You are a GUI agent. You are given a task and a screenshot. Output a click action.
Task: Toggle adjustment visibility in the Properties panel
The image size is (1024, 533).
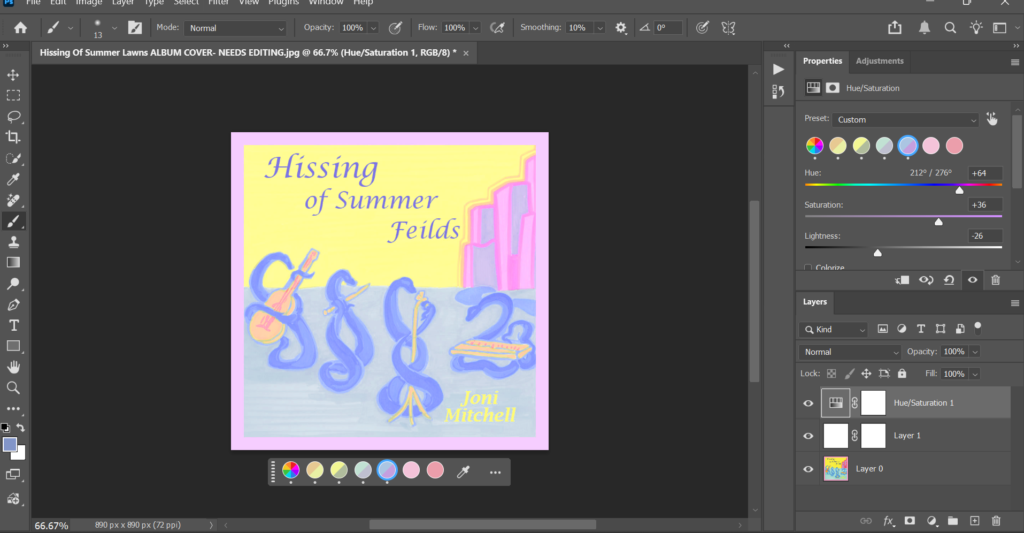(x=972, y=280)
